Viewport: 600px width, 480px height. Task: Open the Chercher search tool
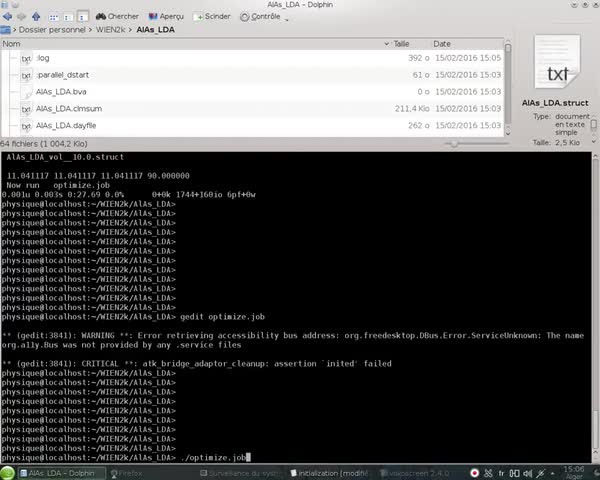pyautogui.click(x=117, y=16)
